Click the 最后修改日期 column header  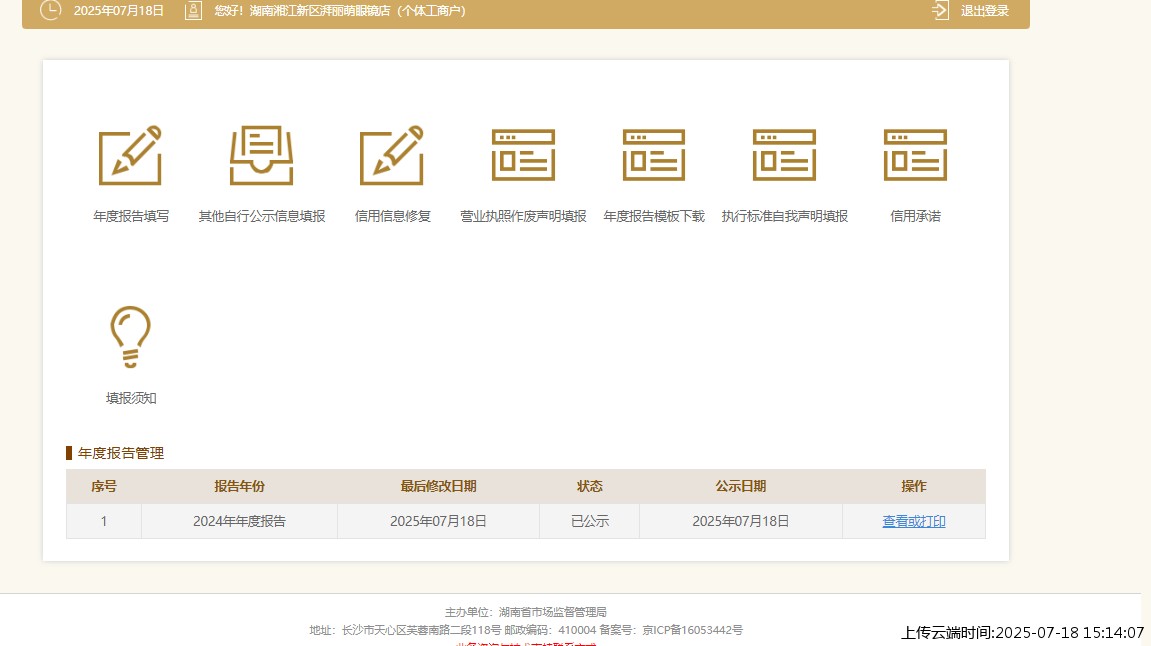(438, 487)
